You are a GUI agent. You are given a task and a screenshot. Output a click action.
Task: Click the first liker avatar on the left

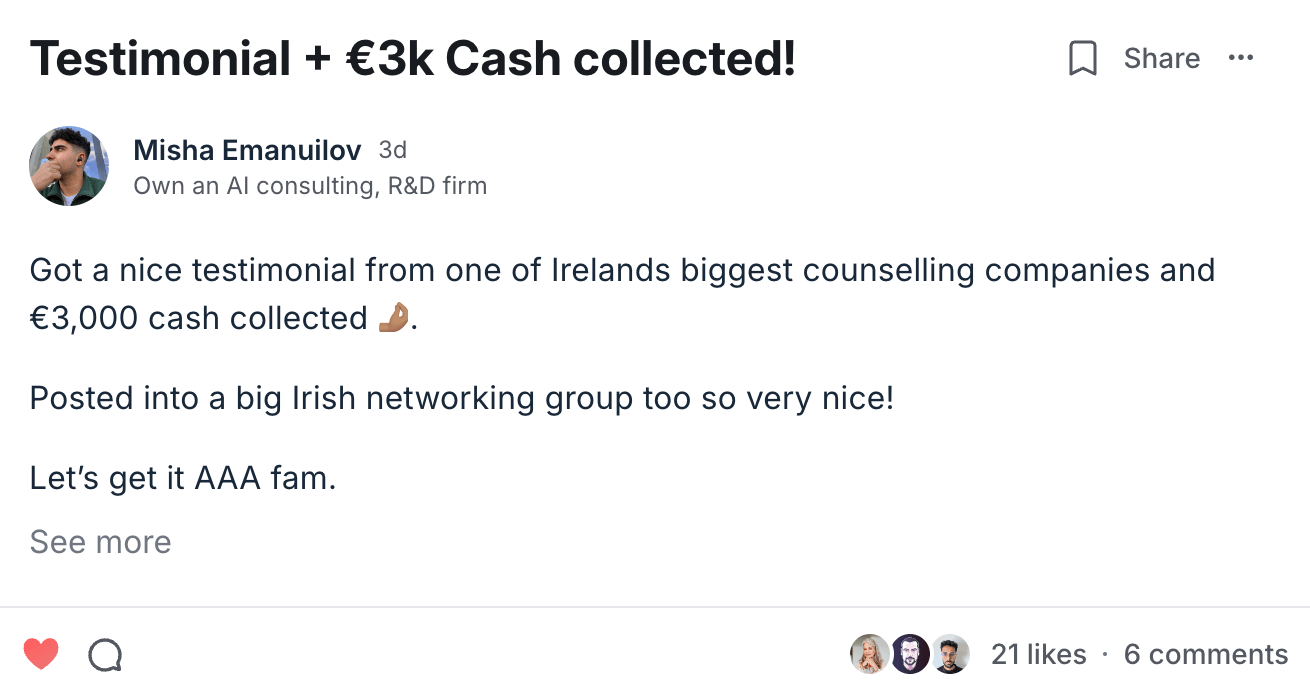click(869, 655)
